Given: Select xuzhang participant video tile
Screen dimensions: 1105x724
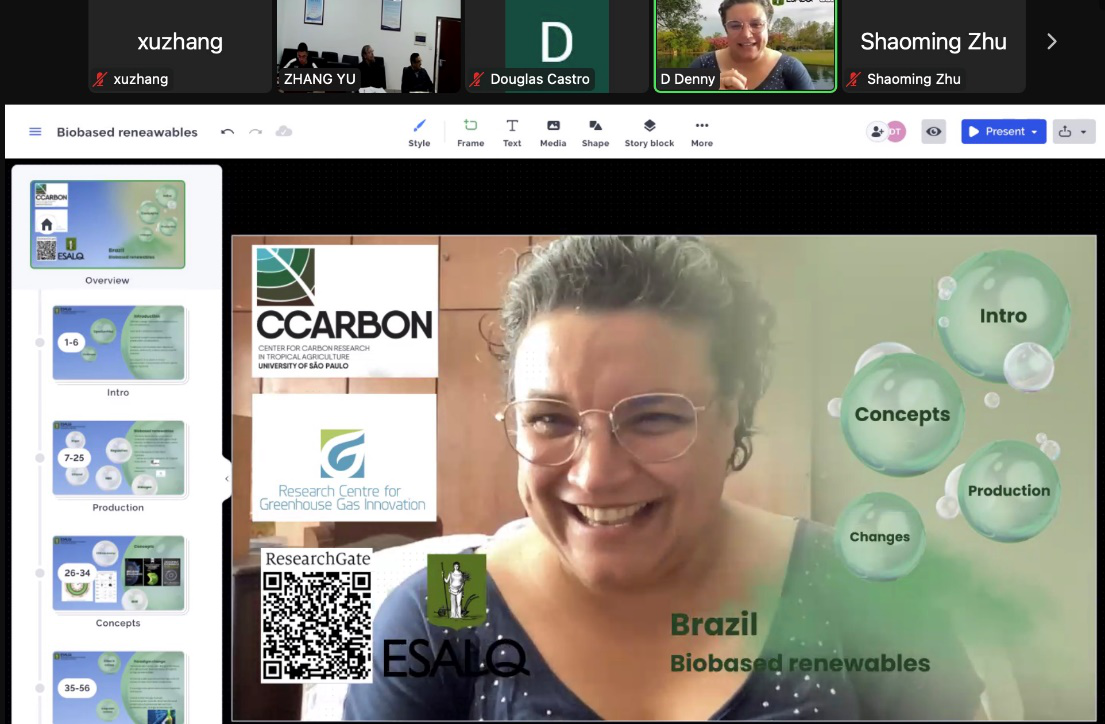Looking at the screenshot, I should coord(180,46).
